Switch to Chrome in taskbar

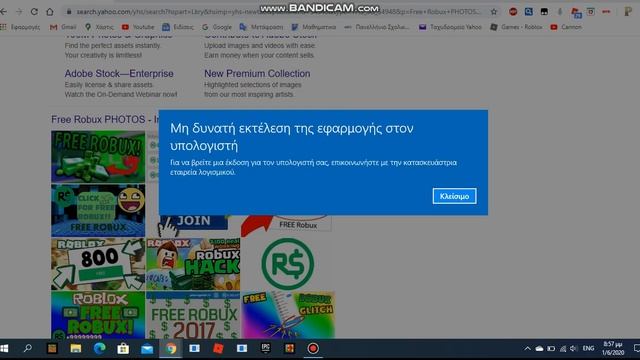[x=171, y=349]
